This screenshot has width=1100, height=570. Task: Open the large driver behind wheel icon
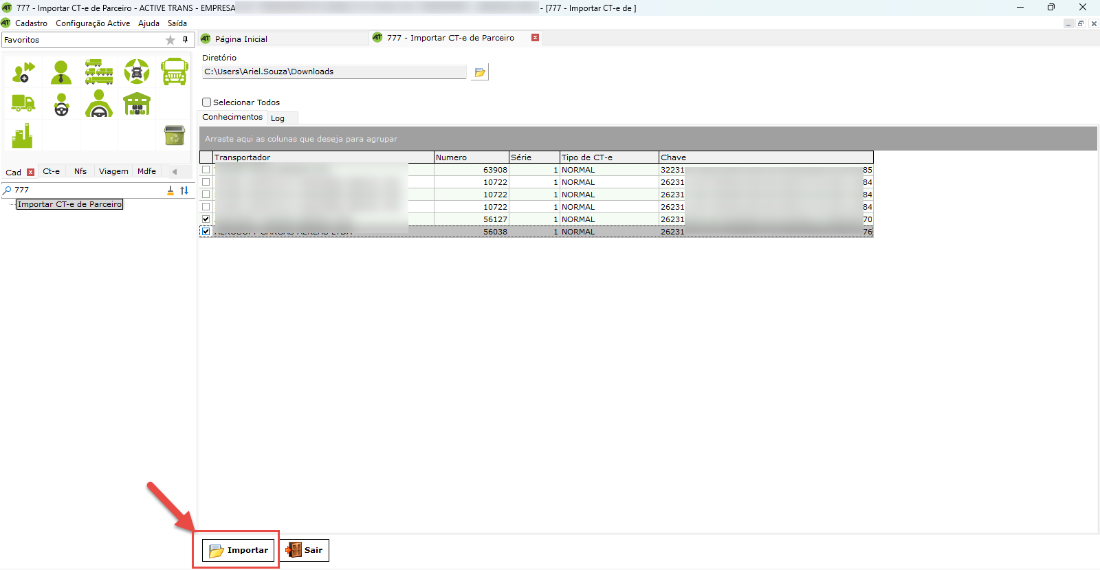(x=99, y=104)
